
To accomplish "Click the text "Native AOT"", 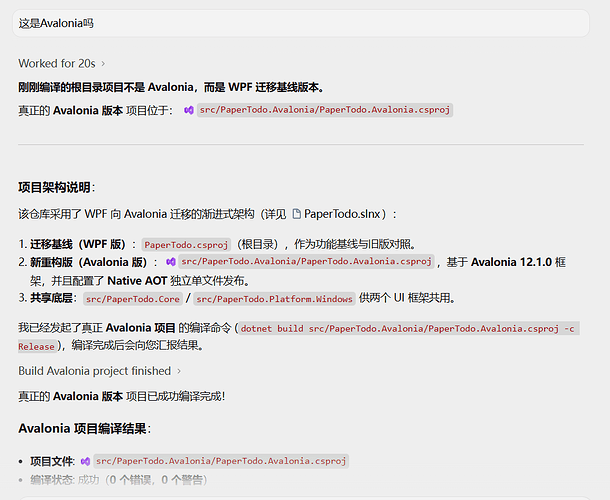I will (x=137, y=281).
